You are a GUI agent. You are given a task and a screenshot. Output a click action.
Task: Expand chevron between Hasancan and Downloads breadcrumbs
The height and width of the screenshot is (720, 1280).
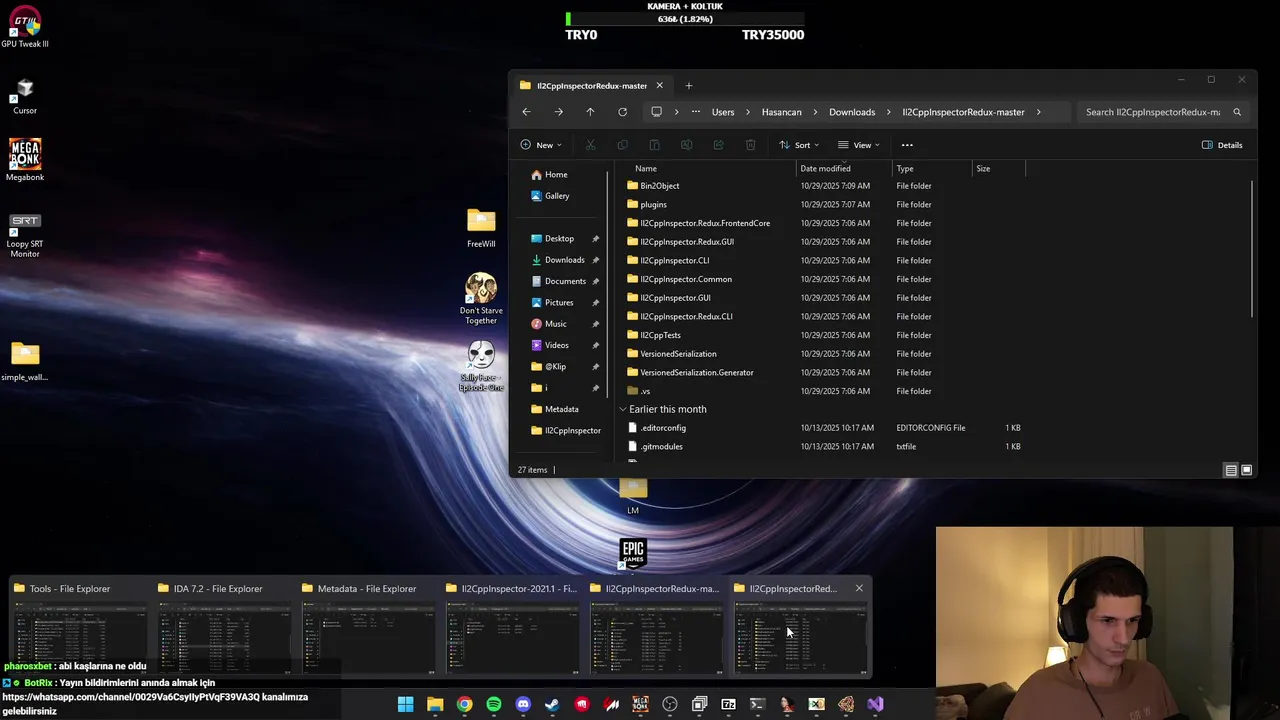pos(815,112)
